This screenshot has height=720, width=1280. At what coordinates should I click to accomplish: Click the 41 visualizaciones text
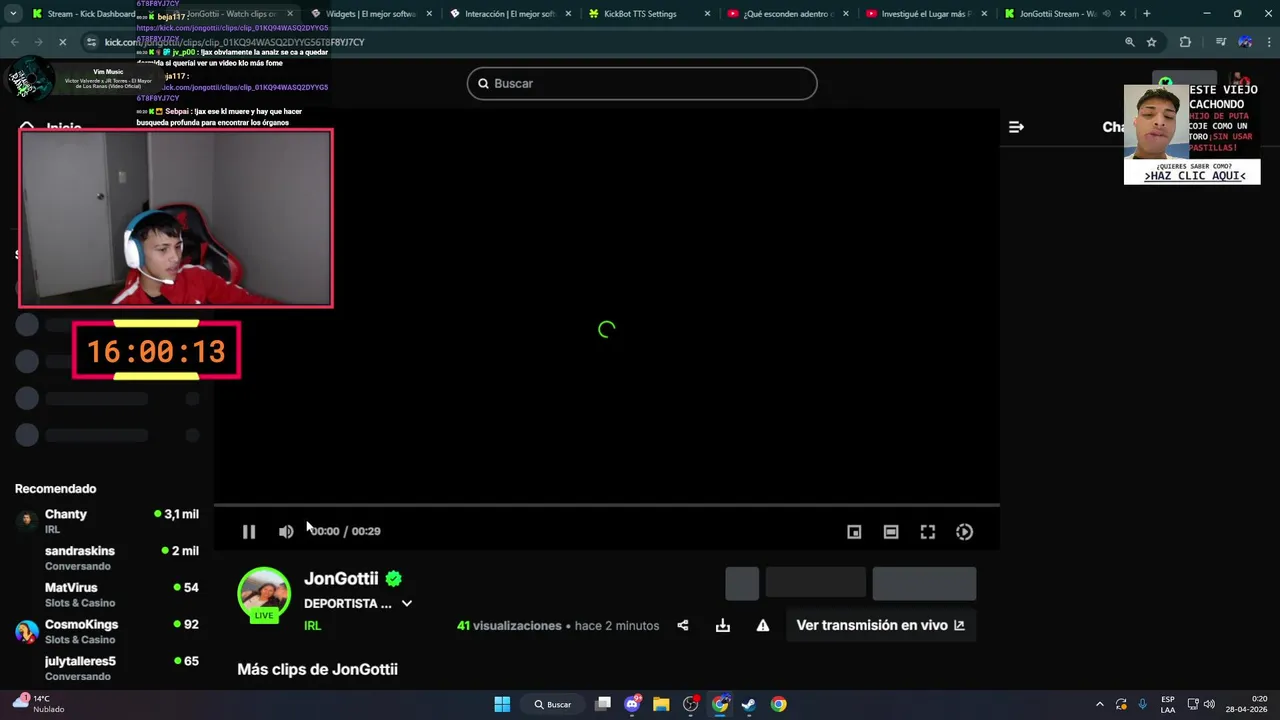(x=509, y=626)
